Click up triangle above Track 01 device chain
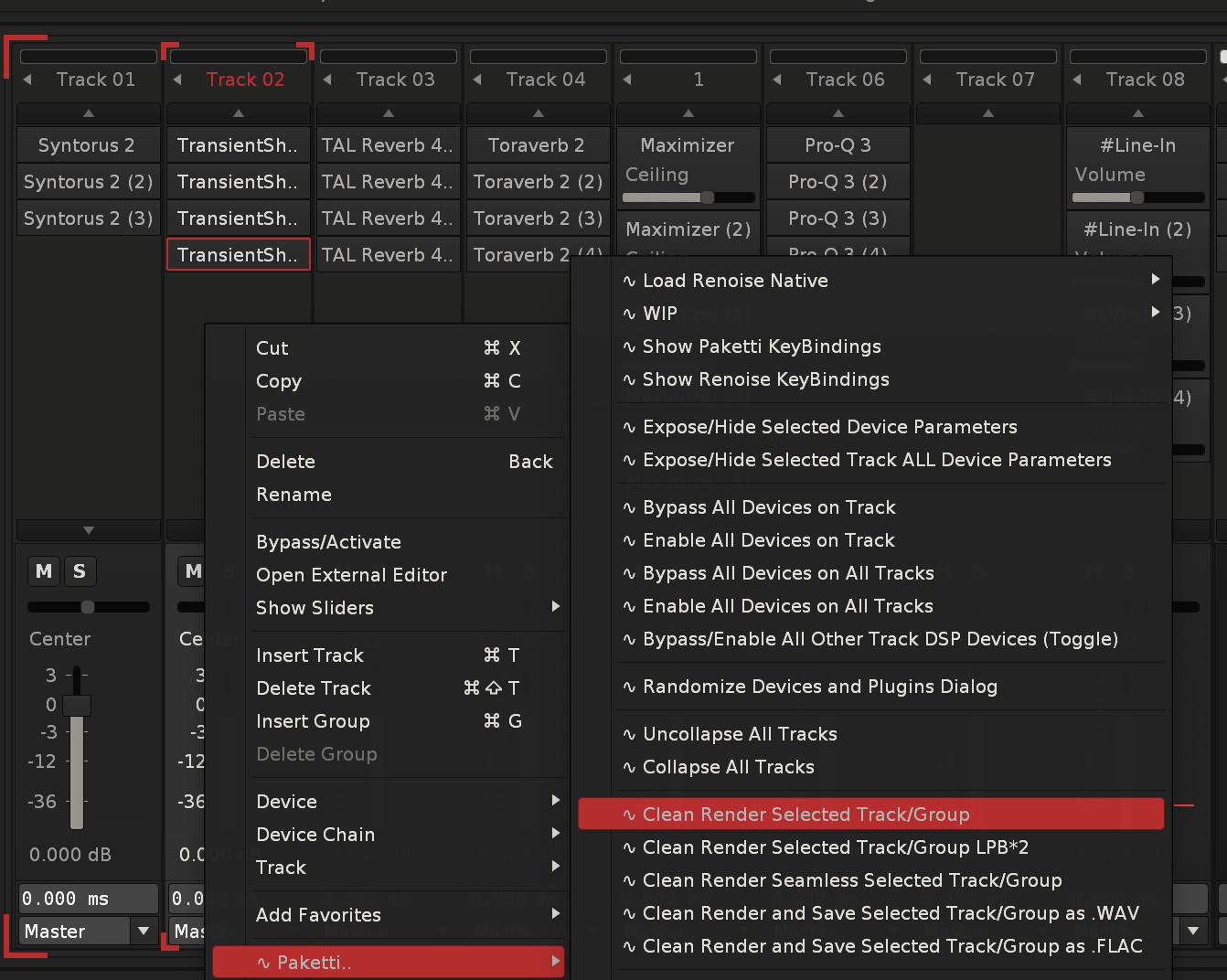1227x980 pixels. click(x=89, y=113)
